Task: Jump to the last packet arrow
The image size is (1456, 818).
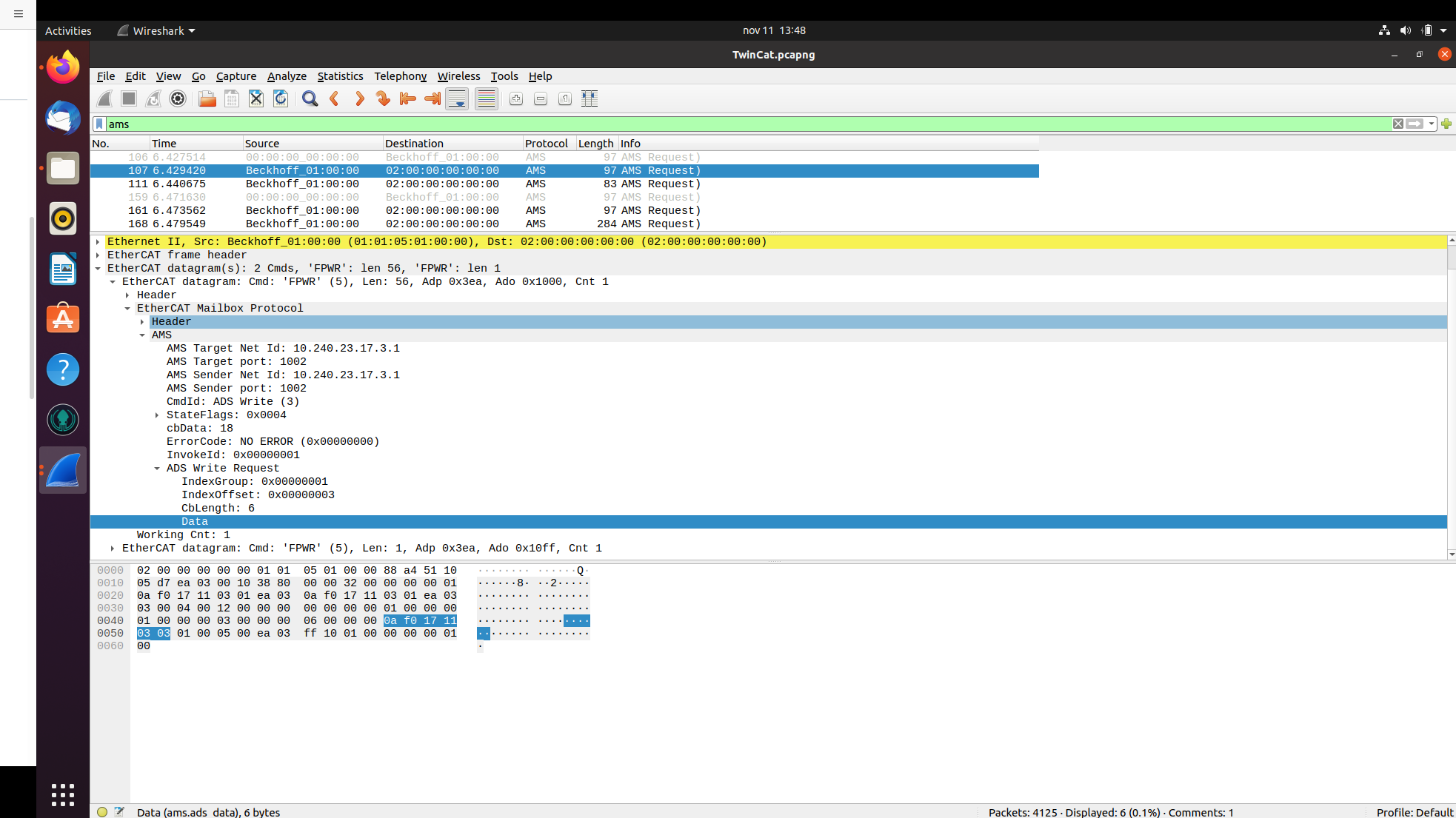Action: pyautogui.click(x=433, y=98)
